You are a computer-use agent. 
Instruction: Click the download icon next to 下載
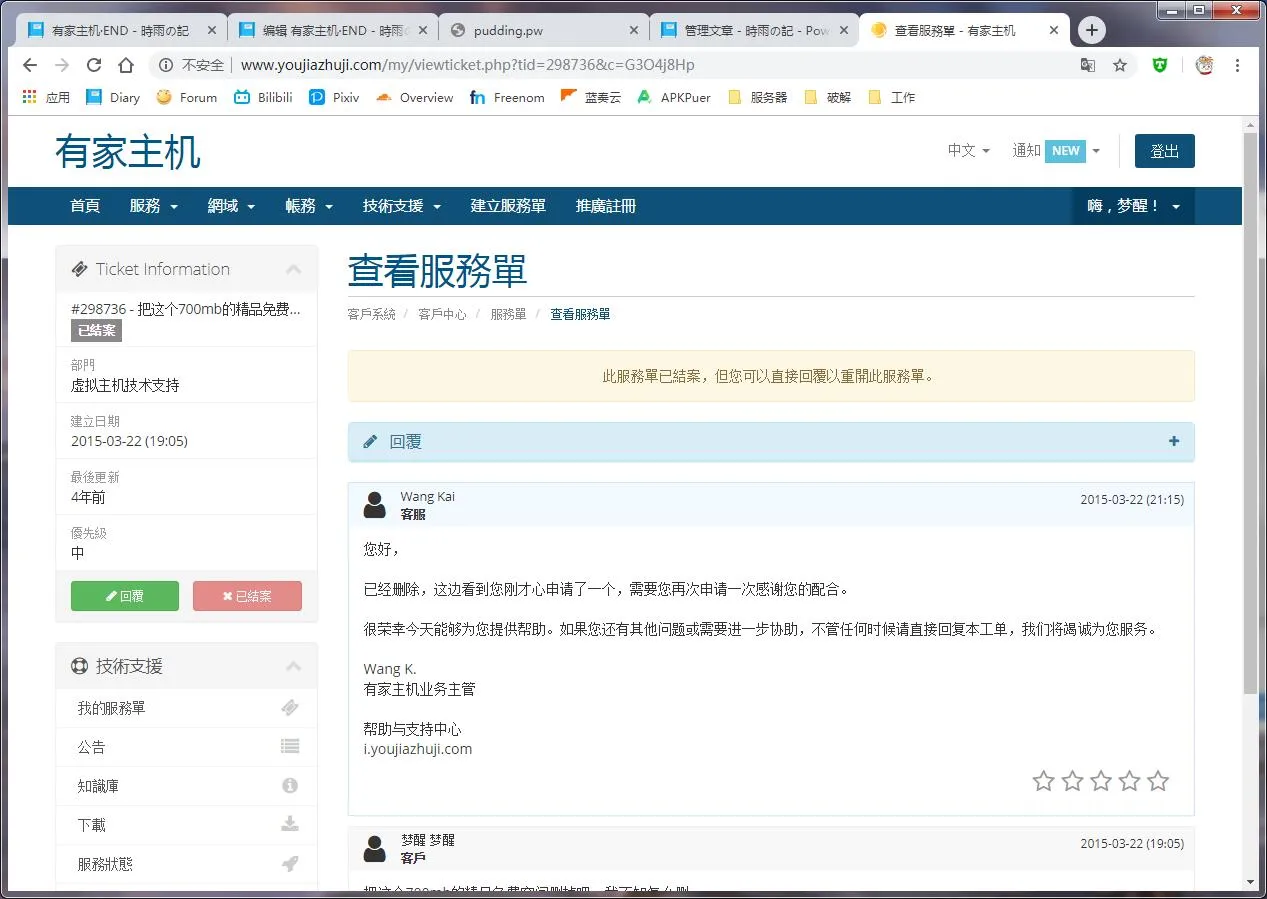[290, 824]
